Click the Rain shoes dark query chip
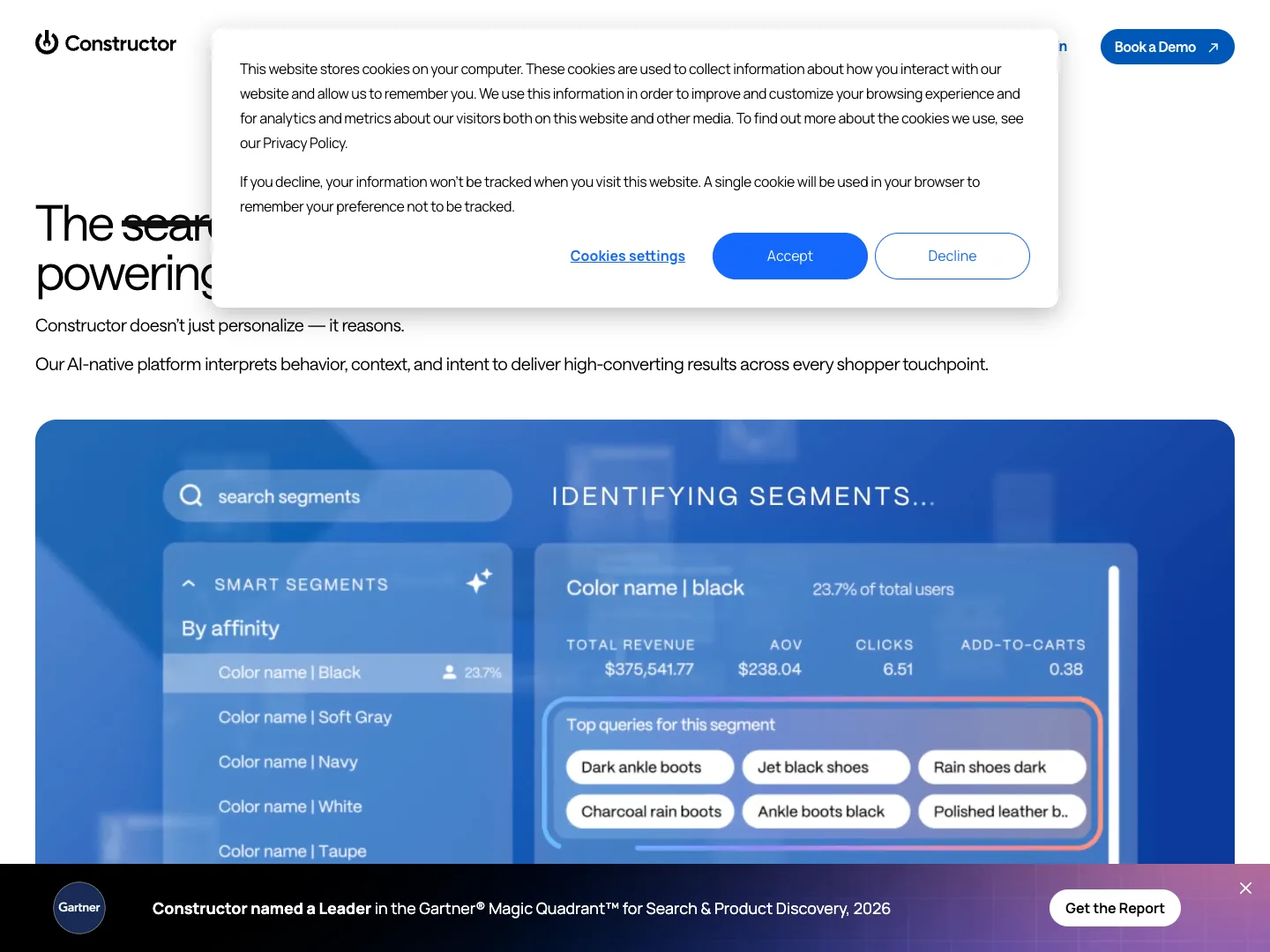 click(1002, 767)
